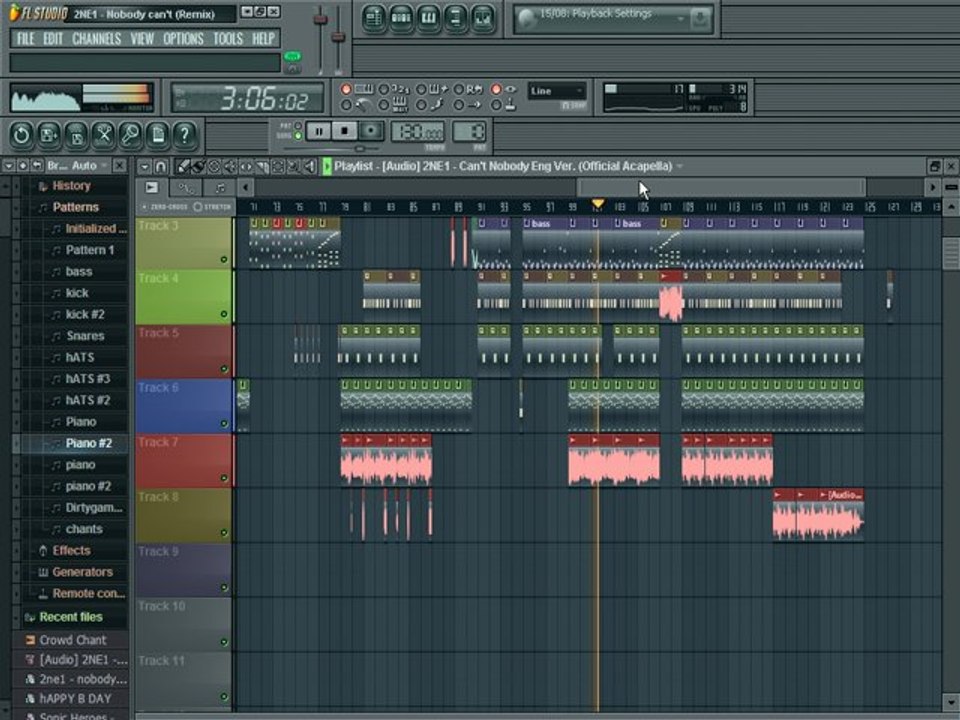Open the Playlist menu arrow
Screen dimensions: 960x720
(144, 167)
